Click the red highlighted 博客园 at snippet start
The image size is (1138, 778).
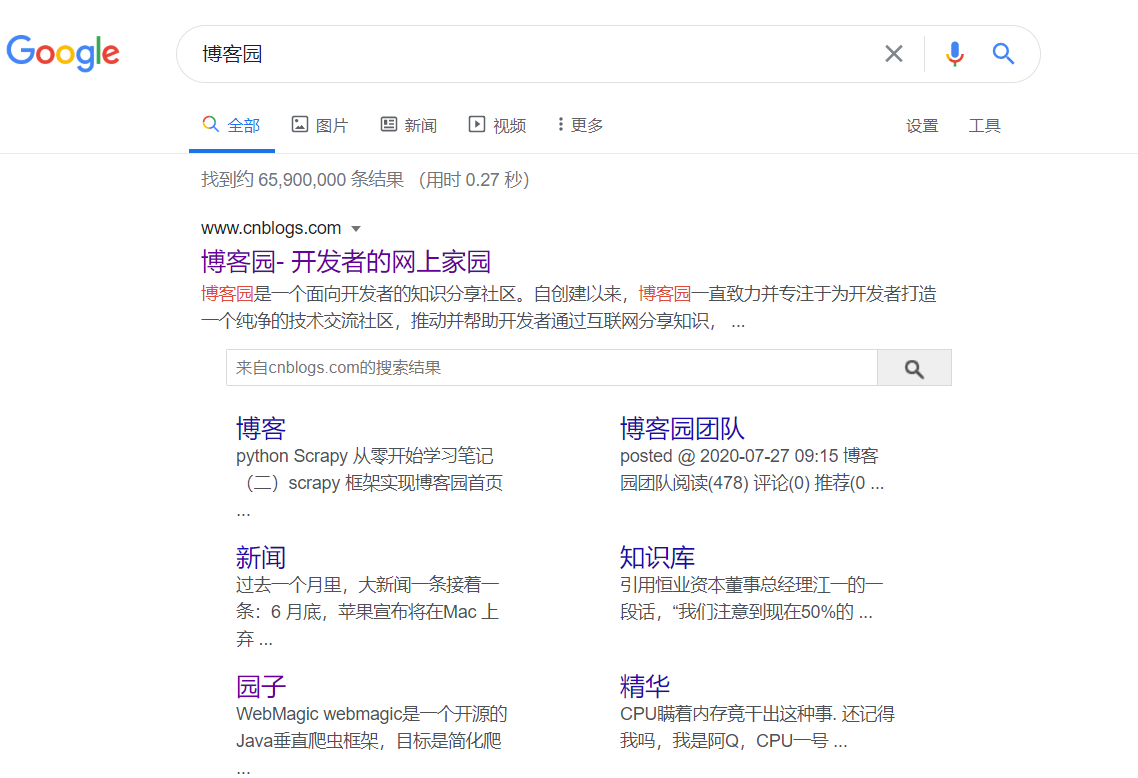[x=227, y=294]
